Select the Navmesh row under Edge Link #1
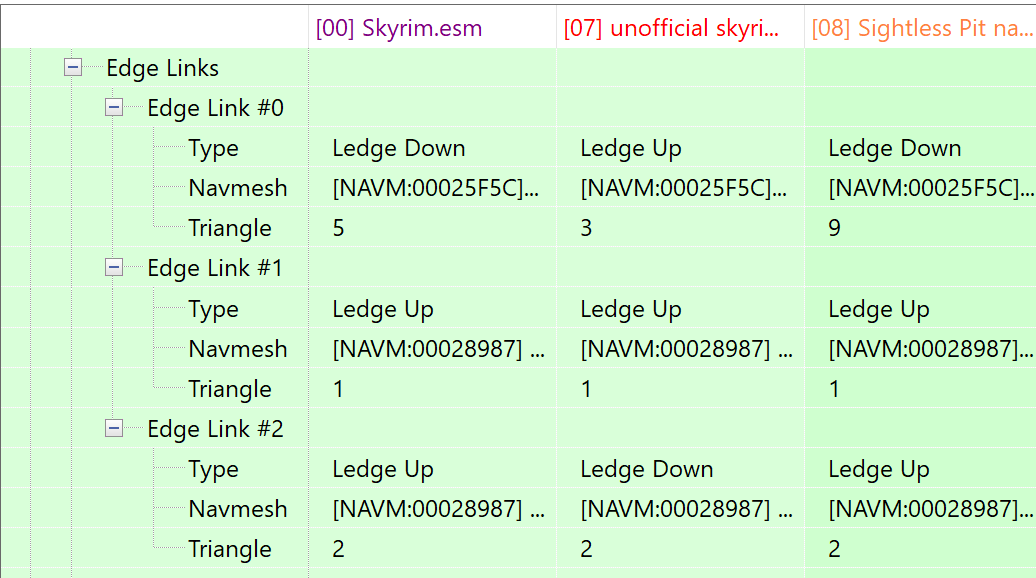The width and height of the screenshot is (1036, 578). tap(237, 349)
